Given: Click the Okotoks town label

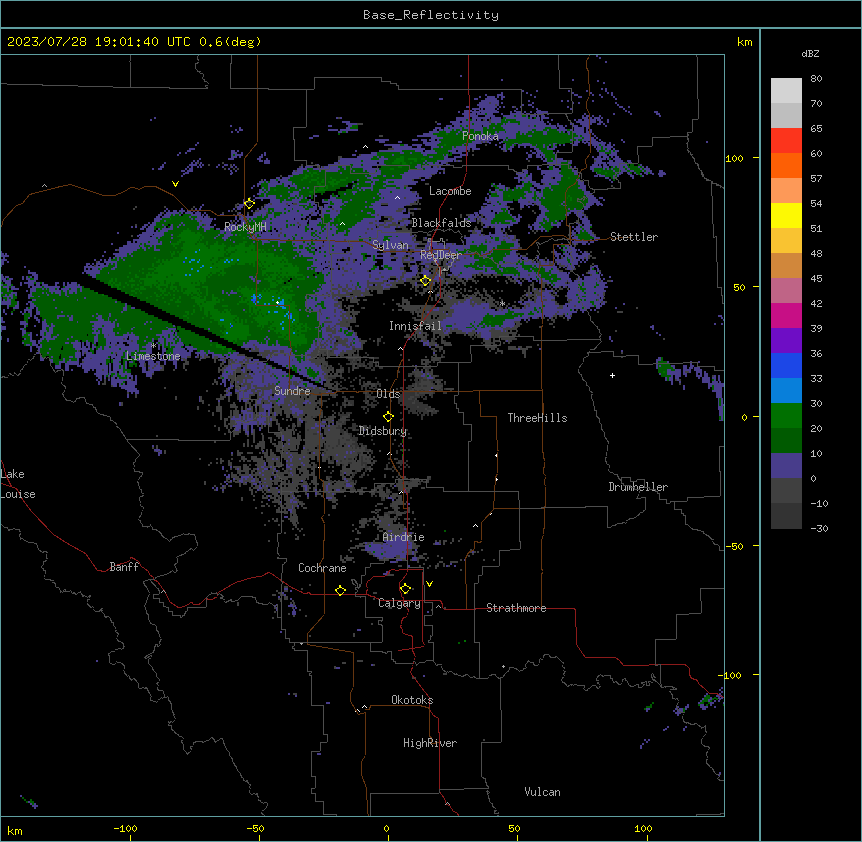Looking at the screenshot, I should pos(412,700).
